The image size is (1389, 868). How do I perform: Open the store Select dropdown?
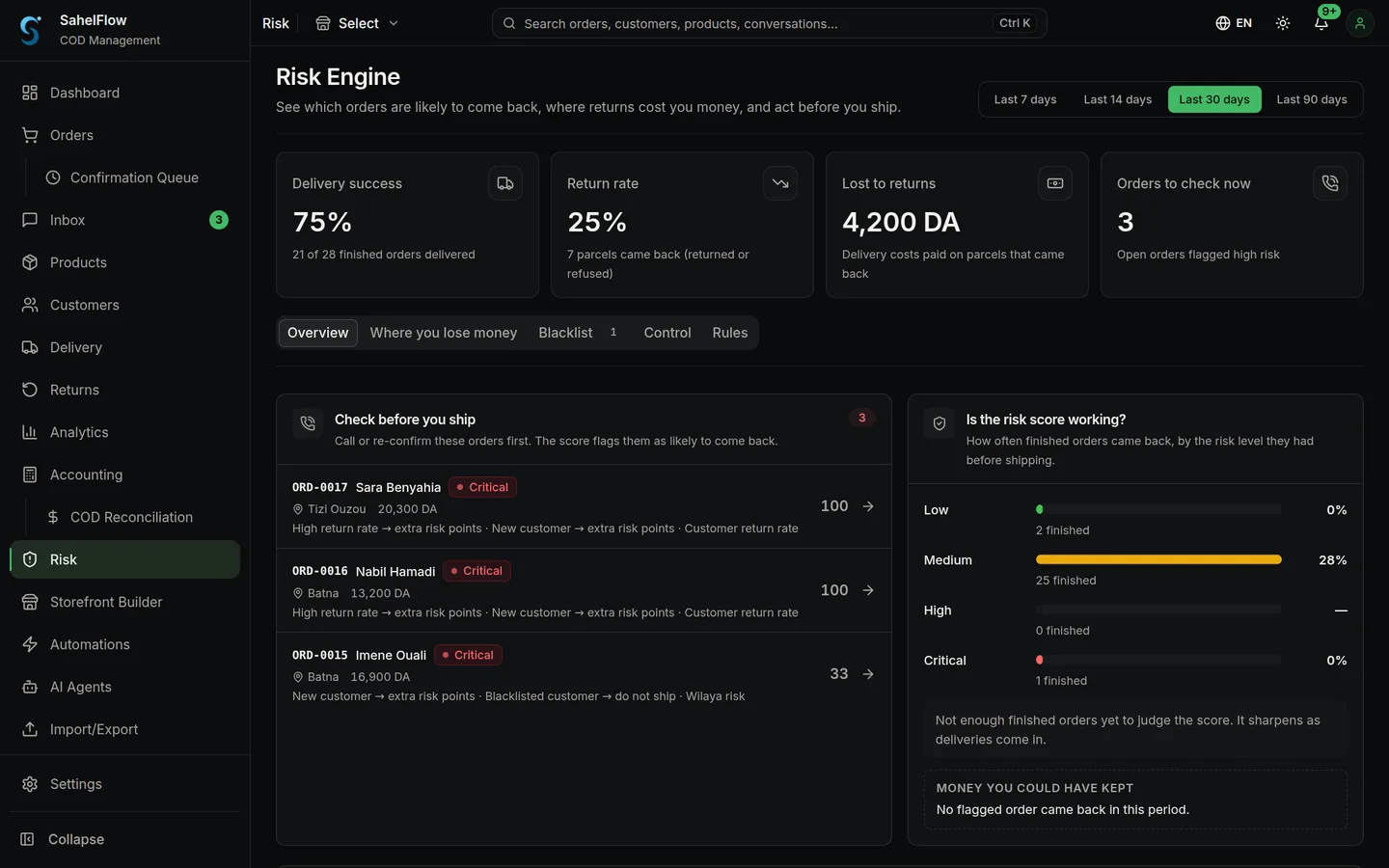click(x=357, y=23)
